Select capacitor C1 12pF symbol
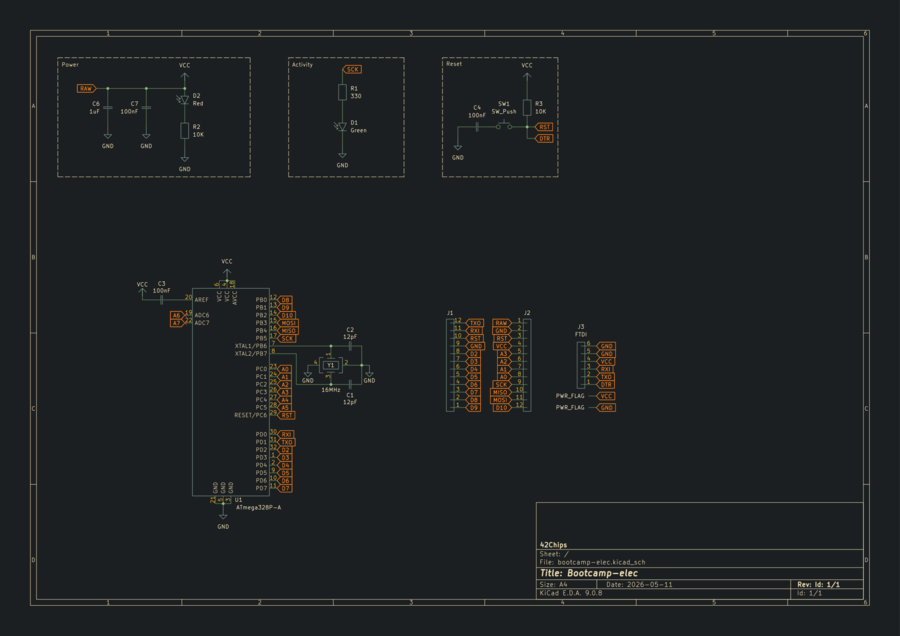This screenshot has height=636, width=900. click(x=350, y=385)
